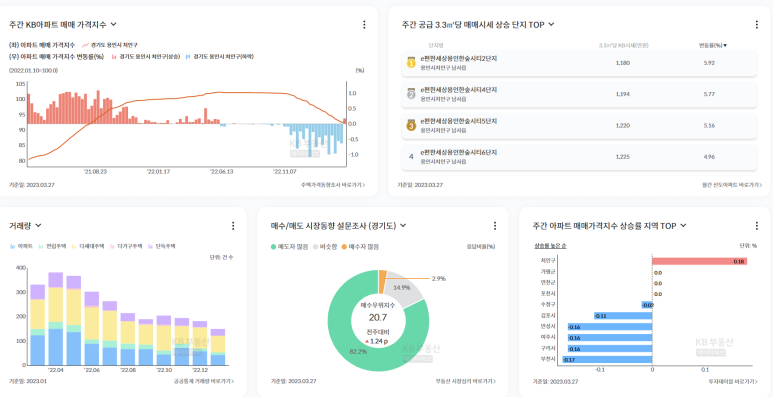Open 주택가격동향조사 바로가기 link
The image size is (773, 397).
[333, 185]
